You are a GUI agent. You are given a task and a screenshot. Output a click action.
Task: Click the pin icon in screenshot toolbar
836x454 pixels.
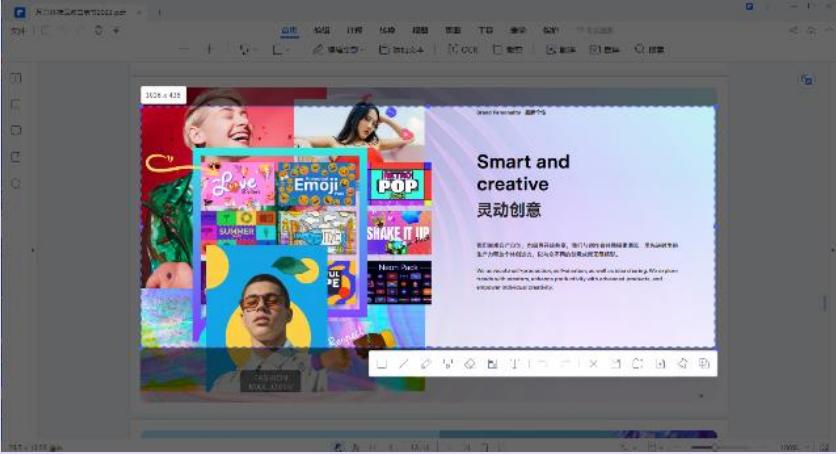[x=682, y=363]
